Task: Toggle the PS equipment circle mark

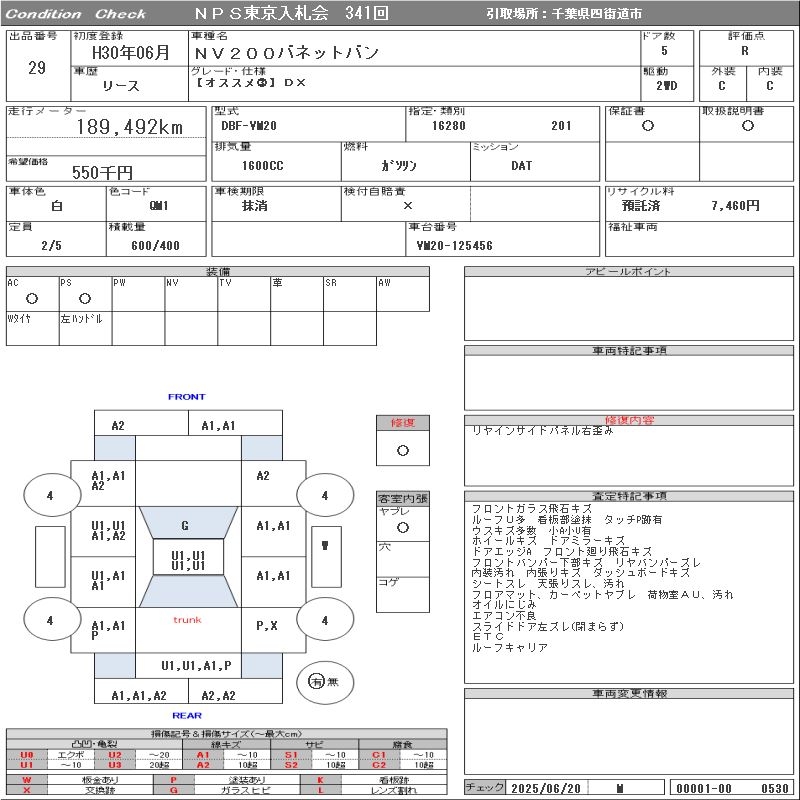Action: [x=84, y=298]
